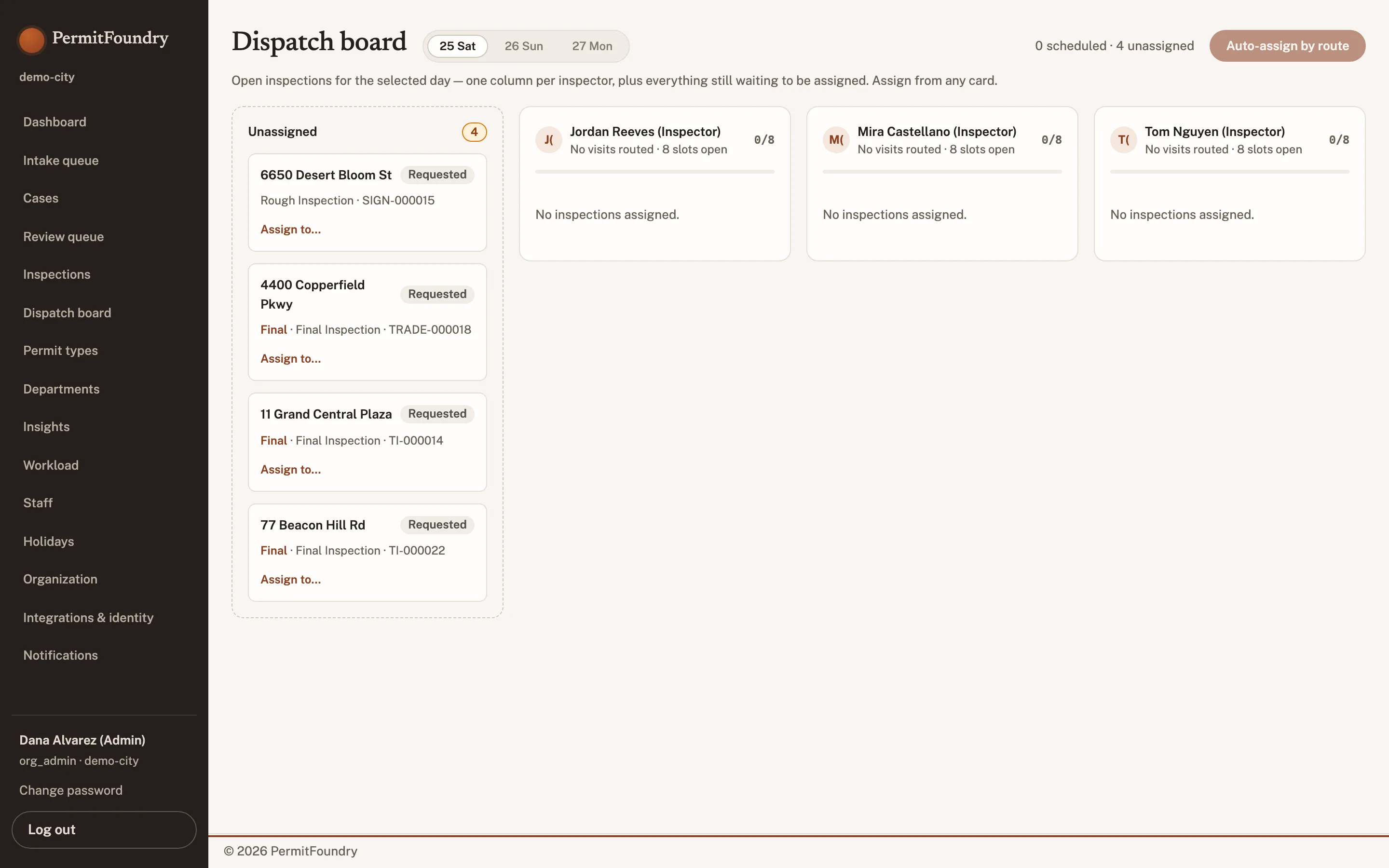This screenshot has width=1389, height=868.
Task: Open Permit types
Action: click(x=61, y=351)
